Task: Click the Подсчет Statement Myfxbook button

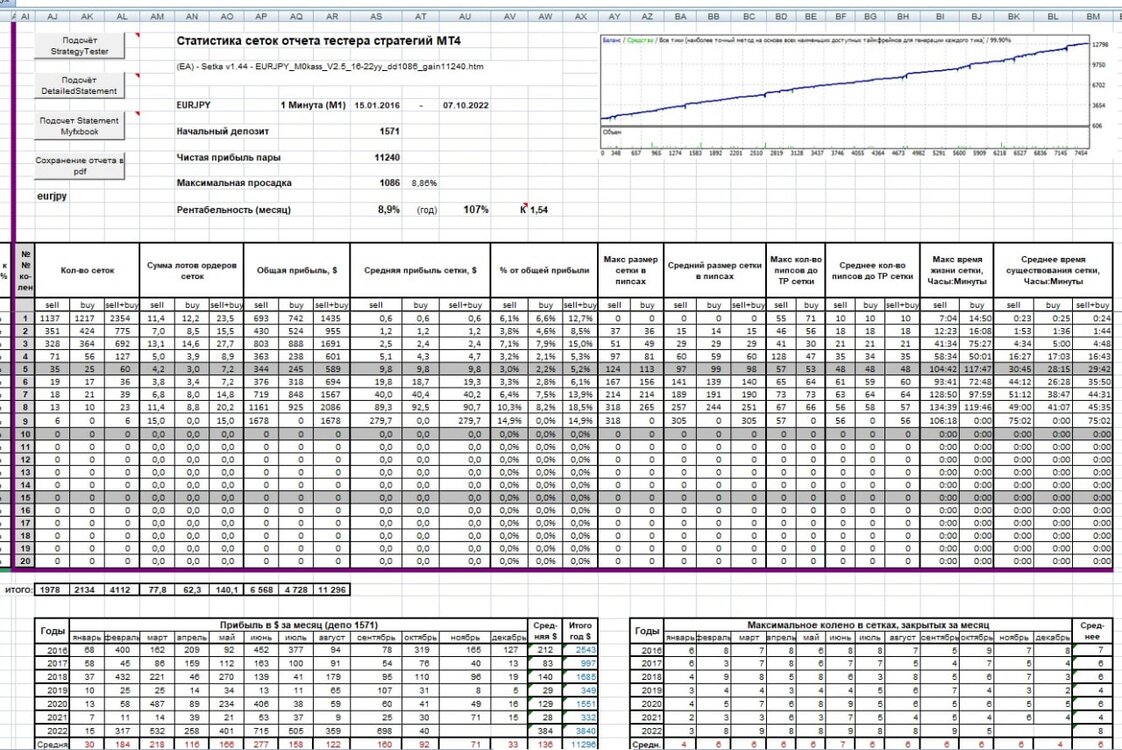Action: tap(79, 126)
